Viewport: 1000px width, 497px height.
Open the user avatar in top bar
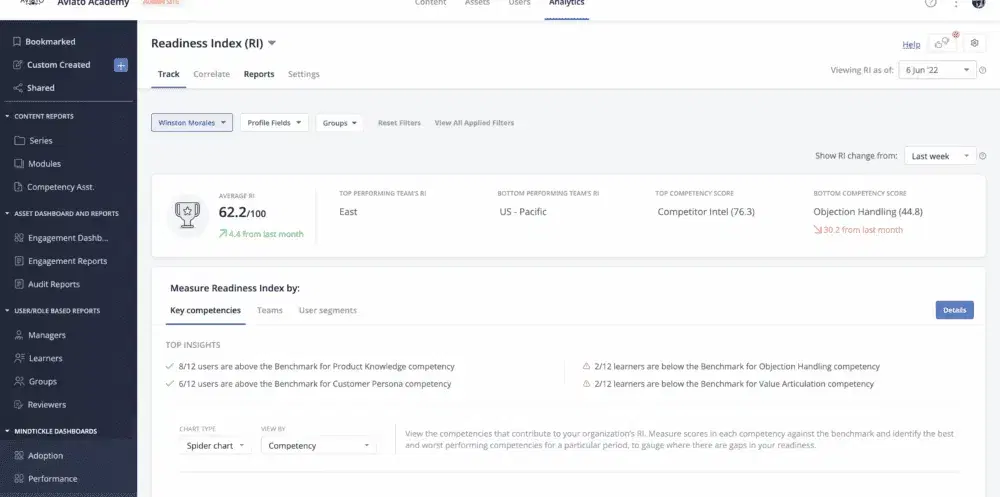[979, 3]
